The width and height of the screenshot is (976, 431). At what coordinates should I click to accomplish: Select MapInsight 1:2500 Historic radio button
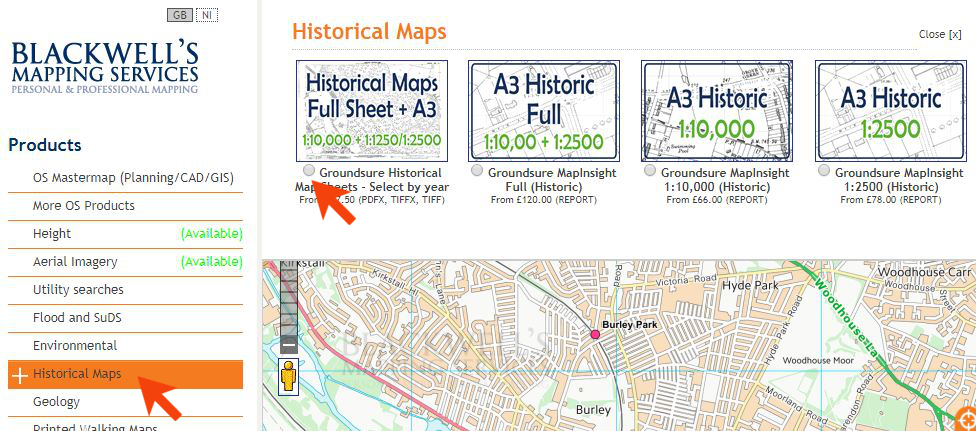click(823, 171)
